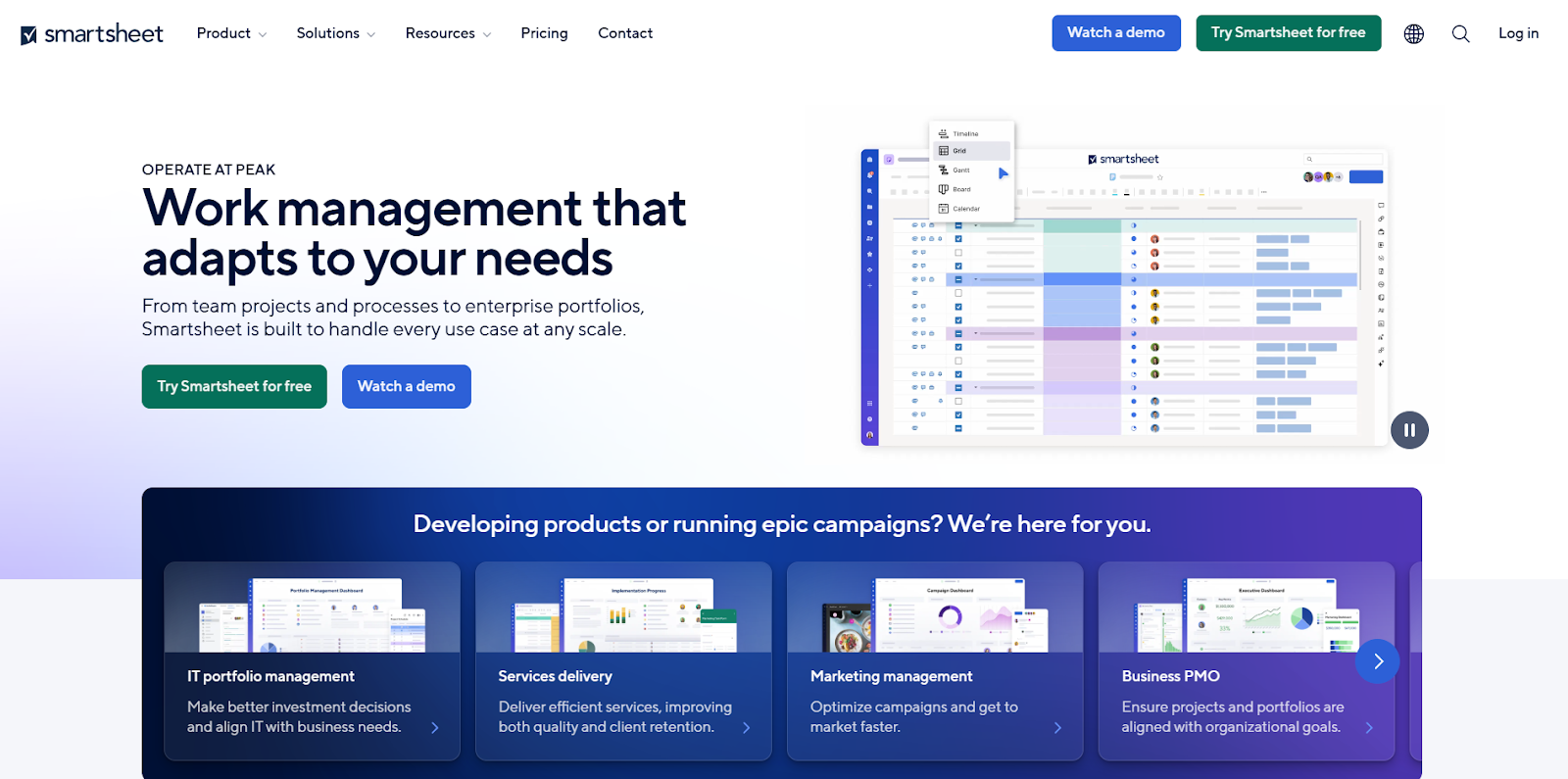
Task: Open the Contact page
Action: pyautogui.click(x=625, y=33)
